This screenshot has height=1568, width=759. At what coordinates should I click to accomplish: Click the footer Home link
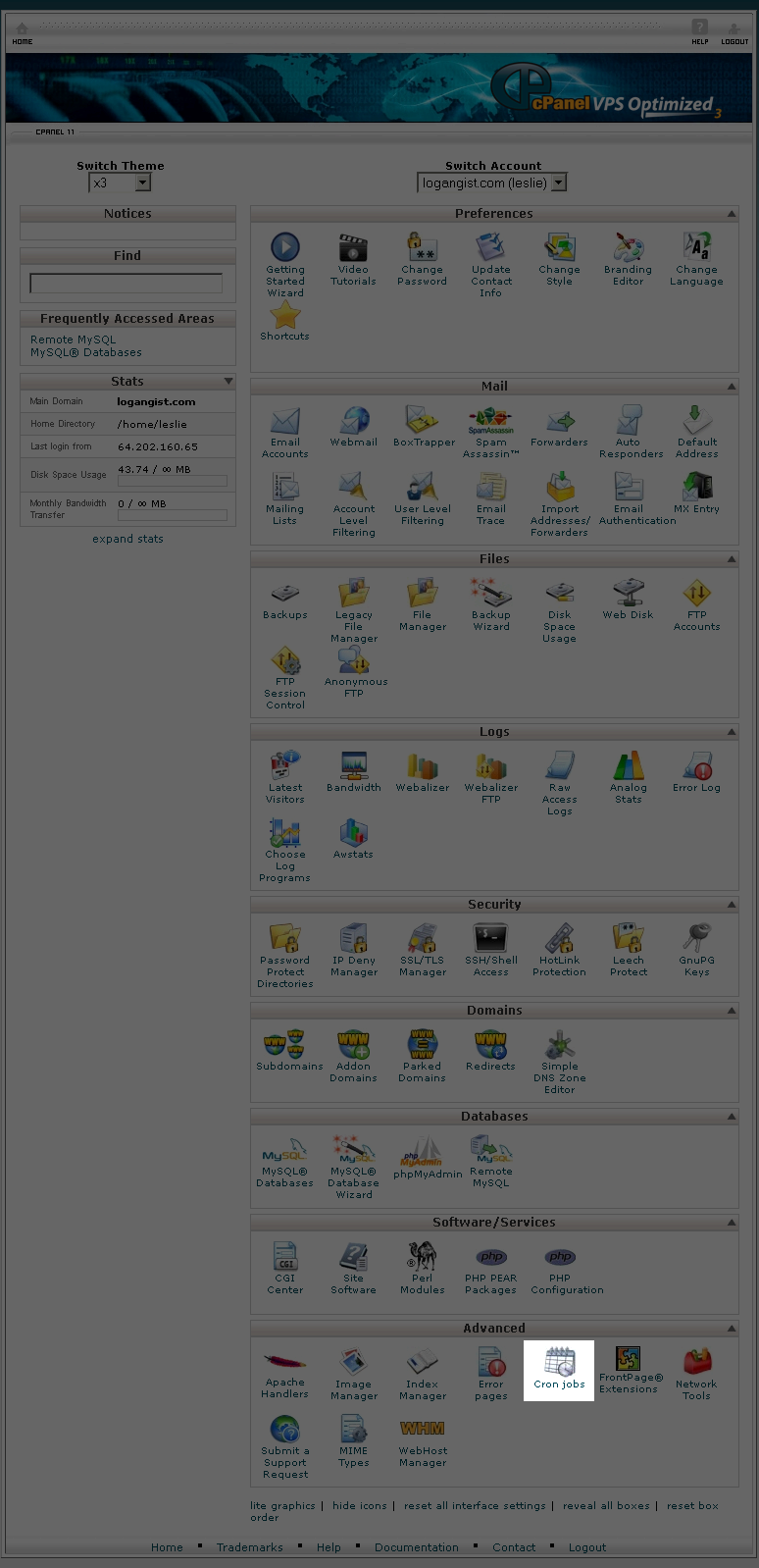click(167, 1547)
